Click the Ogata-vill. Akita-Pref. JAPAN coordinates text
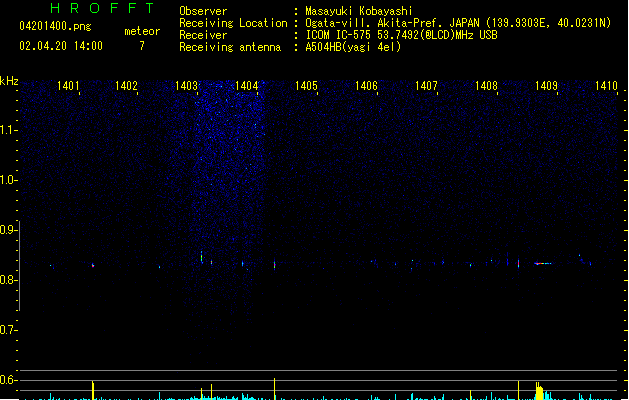 (x=458, y=23)
